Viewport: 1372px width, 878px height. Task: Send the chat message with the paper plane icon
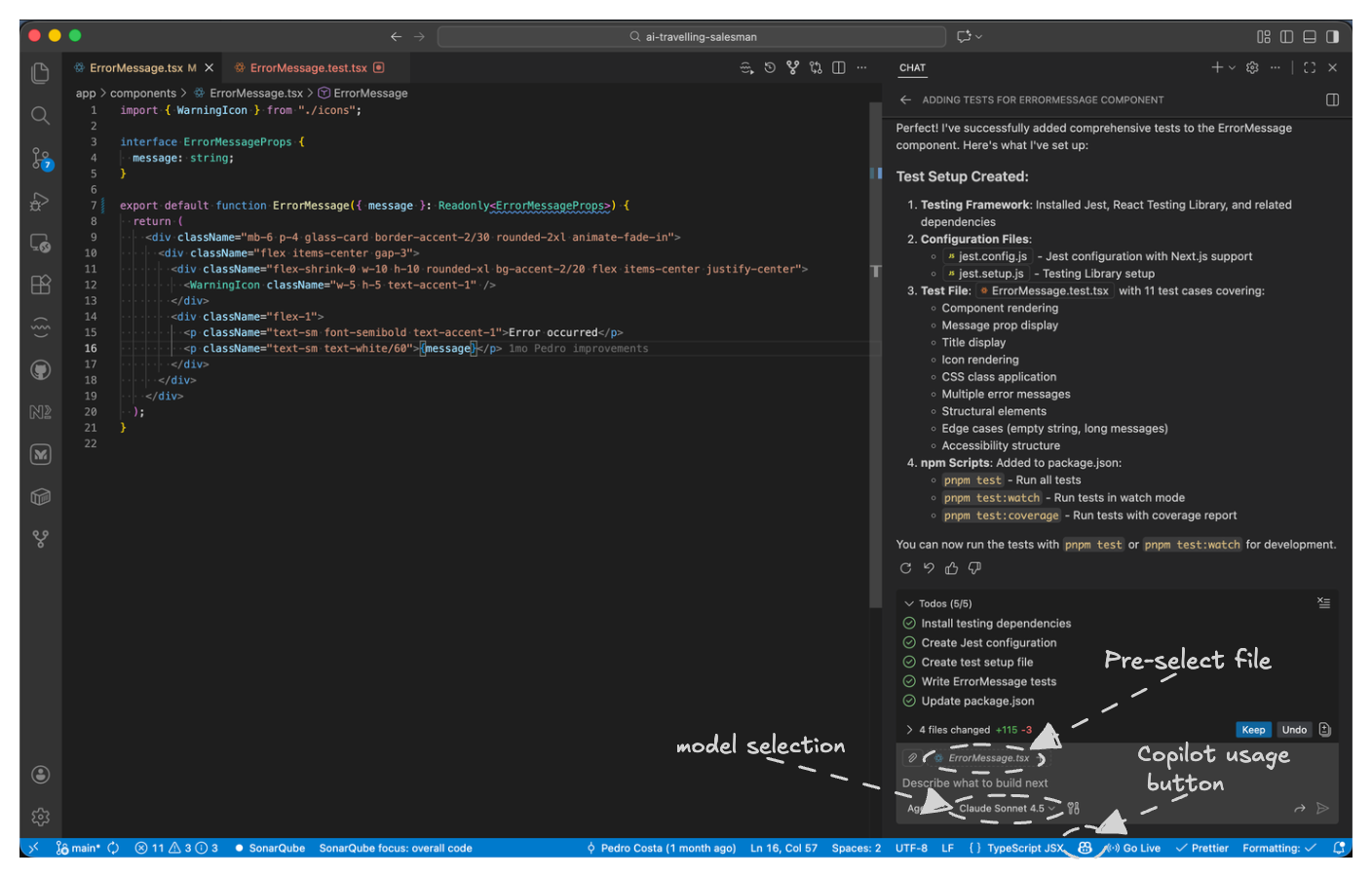[x=1322, y=808]
